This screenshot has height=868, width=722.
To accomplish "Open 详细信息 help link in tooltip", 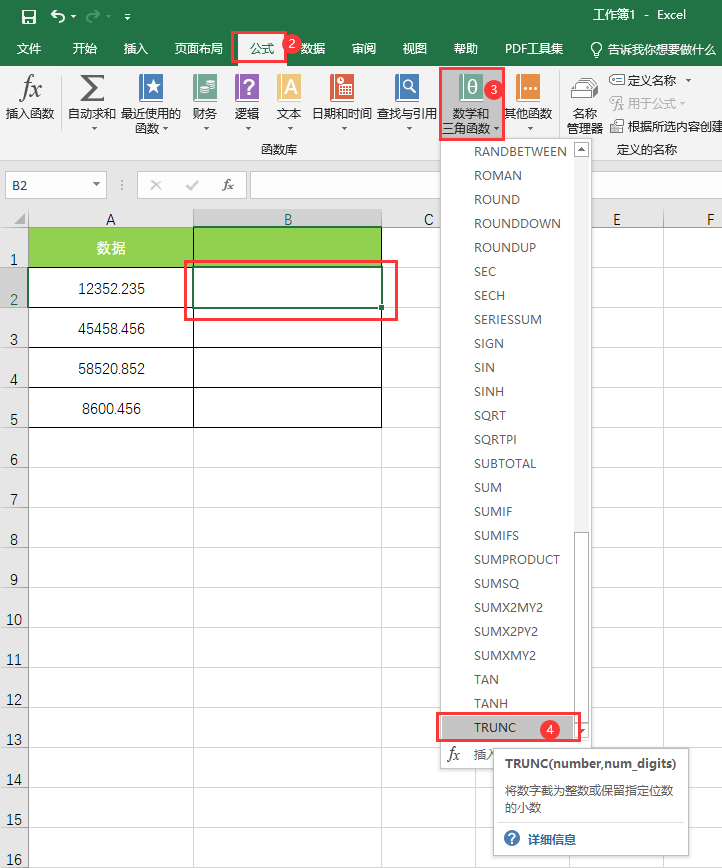I will click(x=551, y=839).
